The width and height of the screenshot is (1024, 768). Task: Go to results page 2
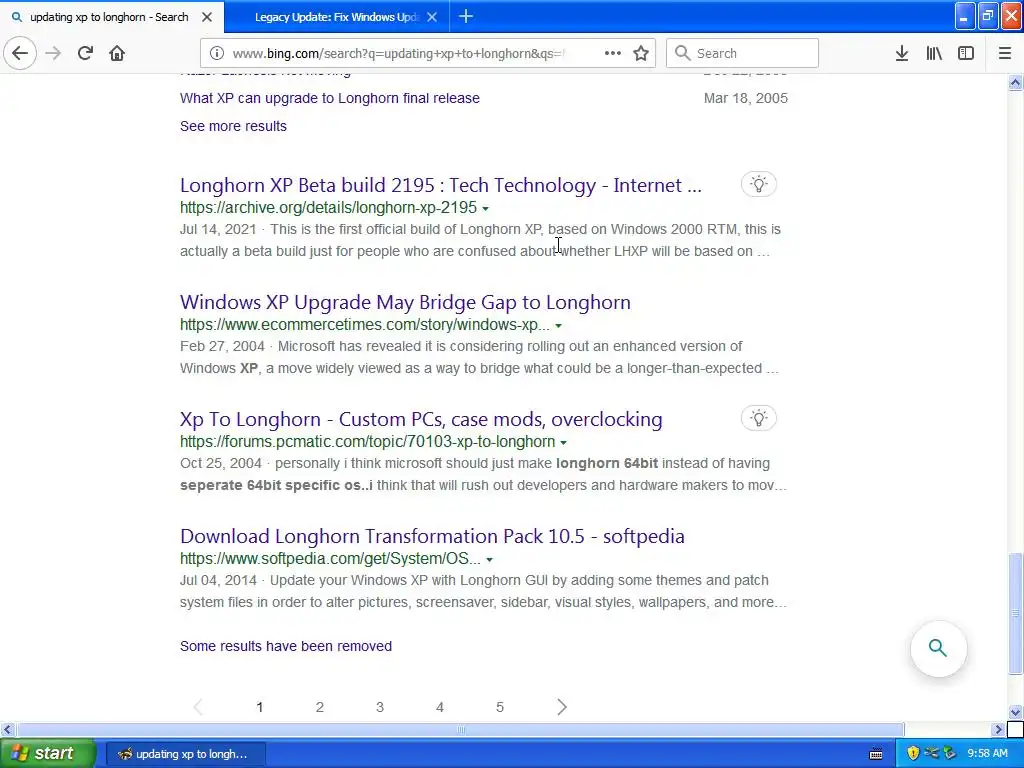click(319, 707)
